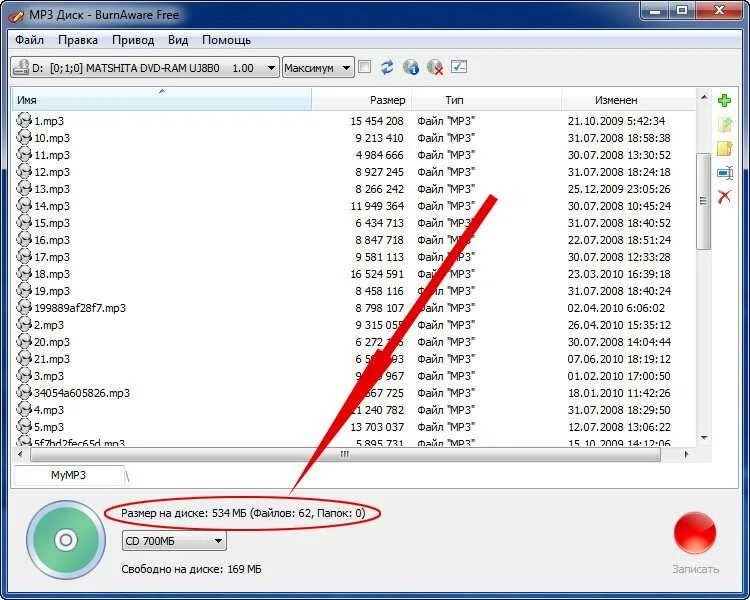This screenshot has height=600, width=750.
Task: Click the refresh drive icon in toolbar
Action: coord(387,67)
